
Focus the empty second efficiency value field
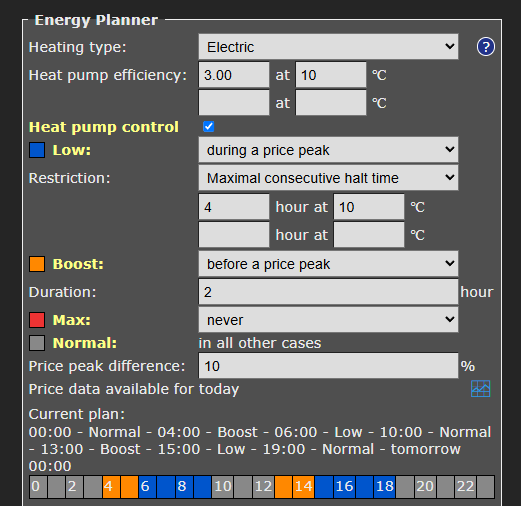point(234,103)
